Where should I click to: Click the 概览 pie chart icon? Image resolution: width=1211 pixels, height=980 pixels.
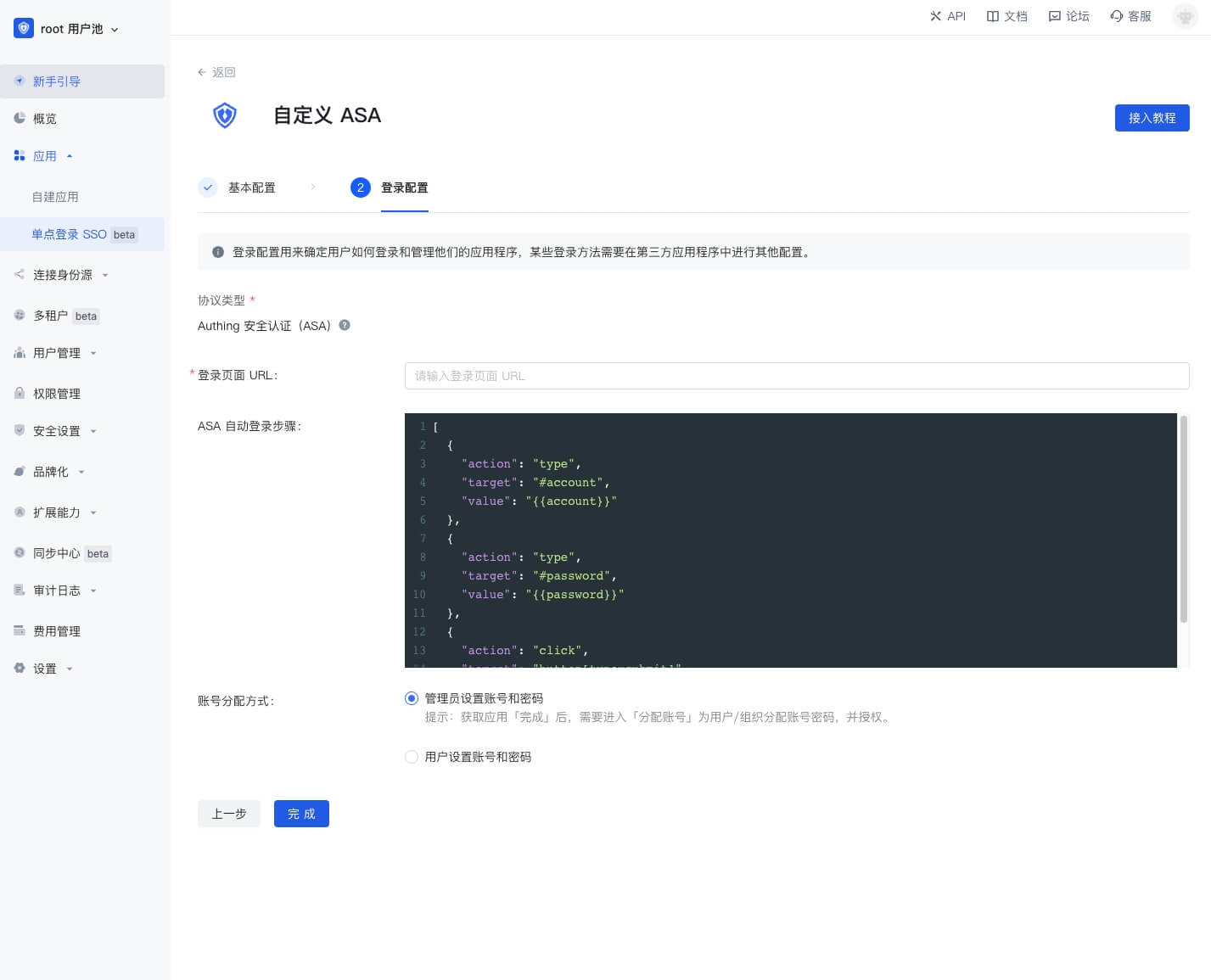(x=20, y=118)
